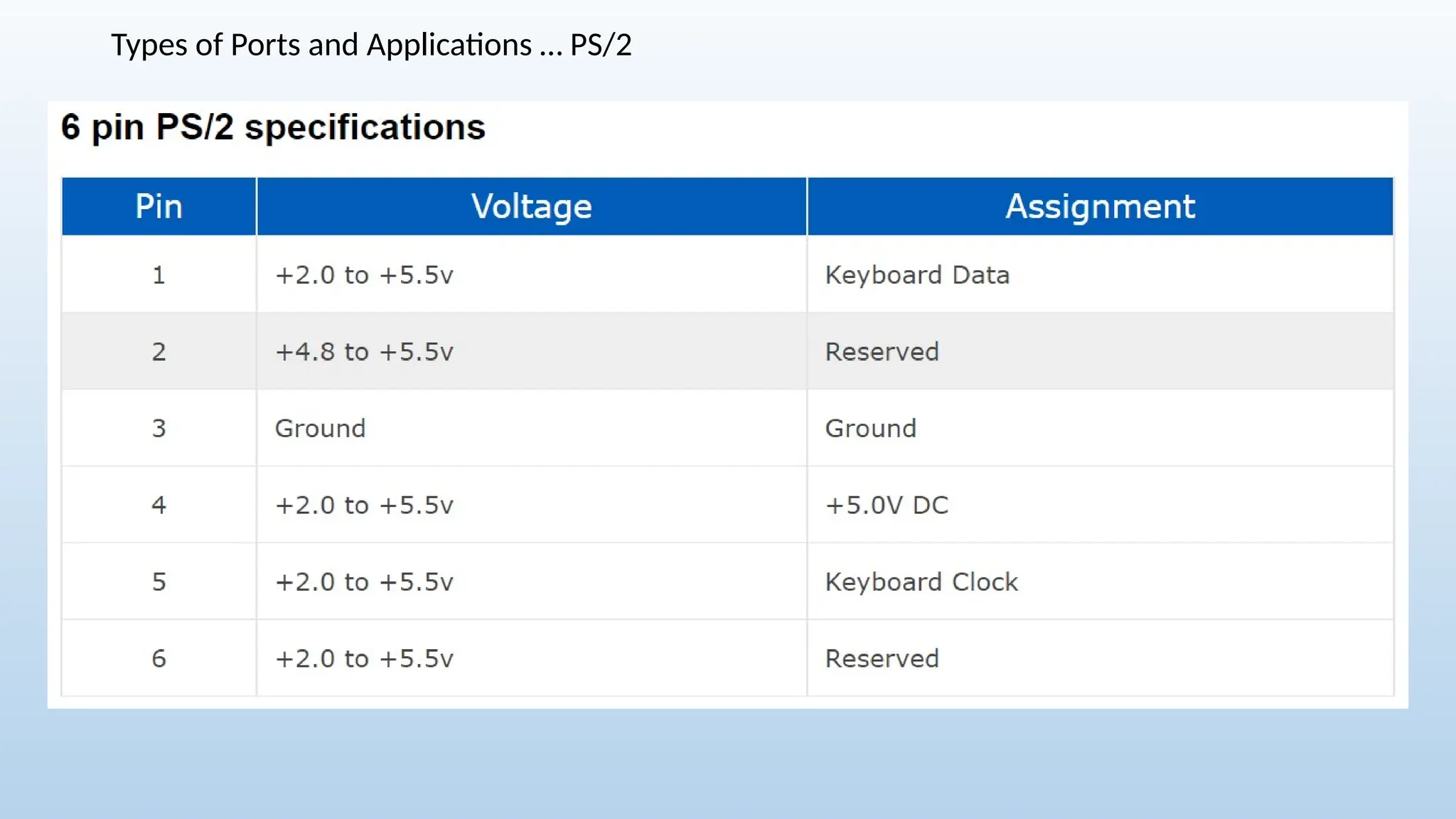
Task: Click the '+4.8 to +5.5v' voltage cell
Action: [364, 352]
